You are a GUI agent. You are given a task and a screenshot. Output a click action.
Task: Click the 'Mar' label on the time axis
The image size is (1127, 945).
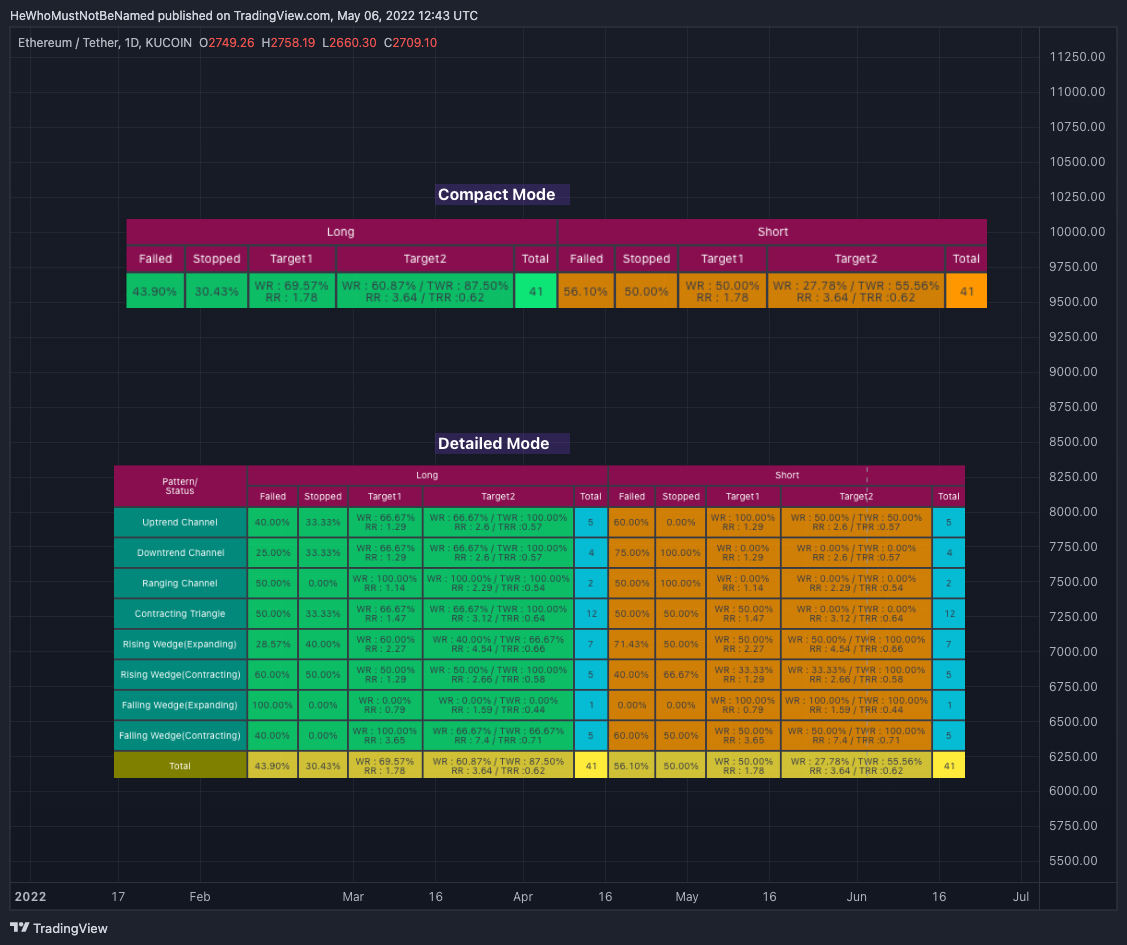coord(353,897)
